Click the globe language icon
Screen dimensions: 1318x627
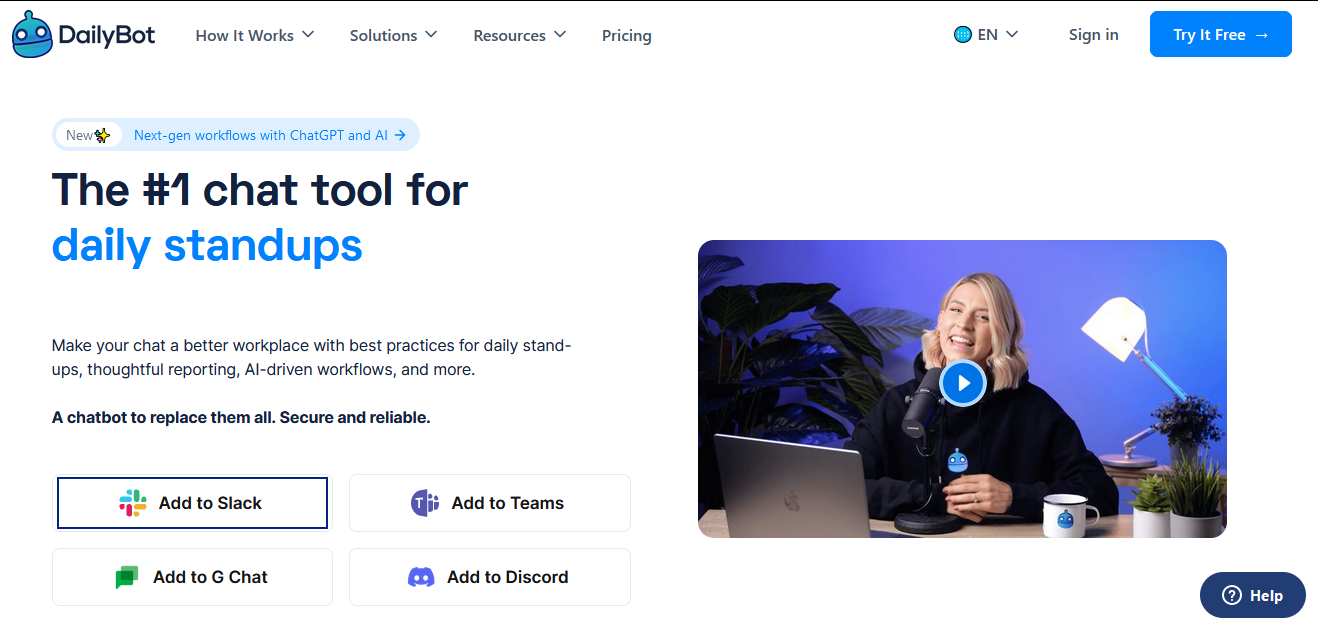click(963, 35)
